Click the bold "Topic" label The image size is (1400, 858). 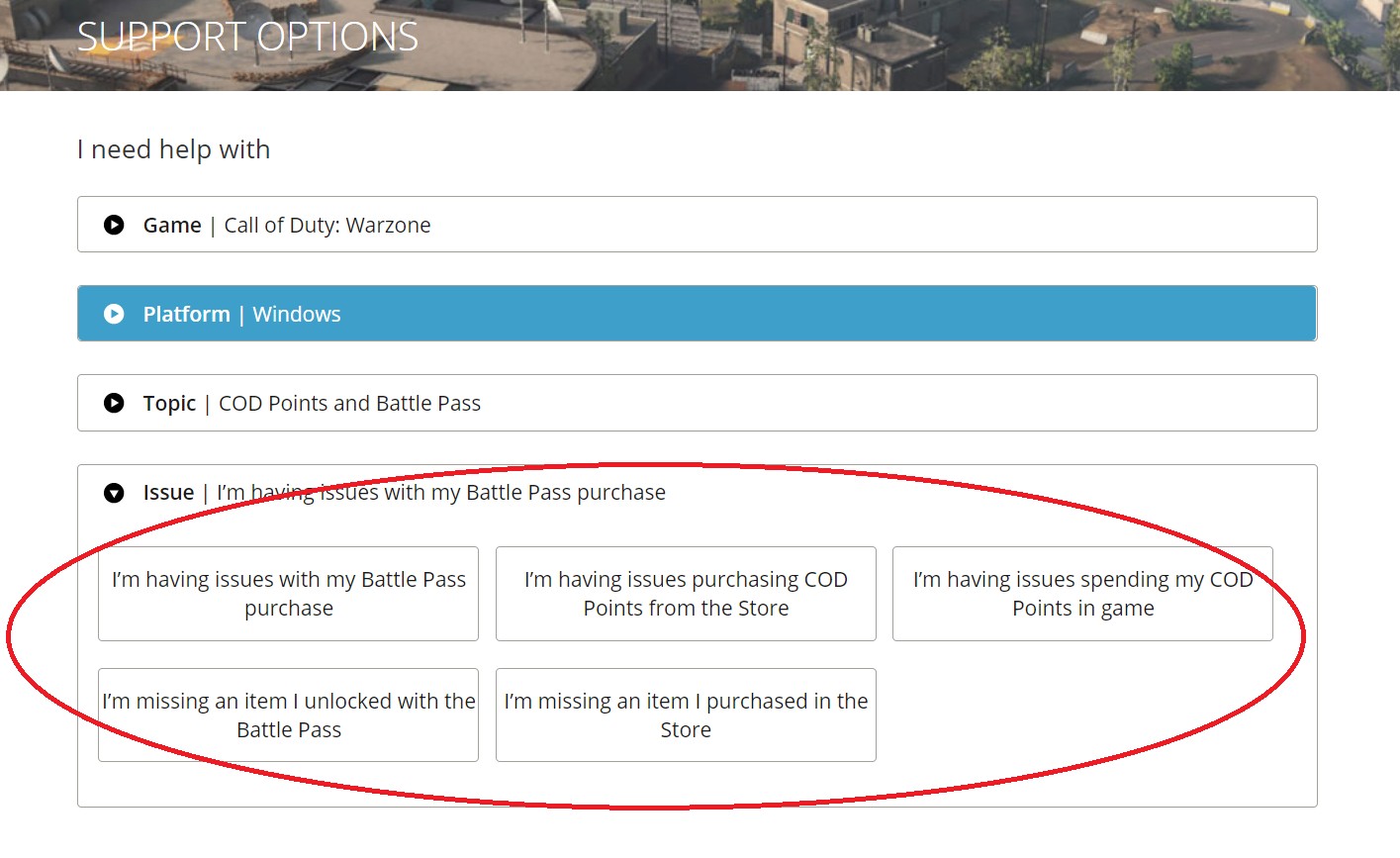coord(169,404)
